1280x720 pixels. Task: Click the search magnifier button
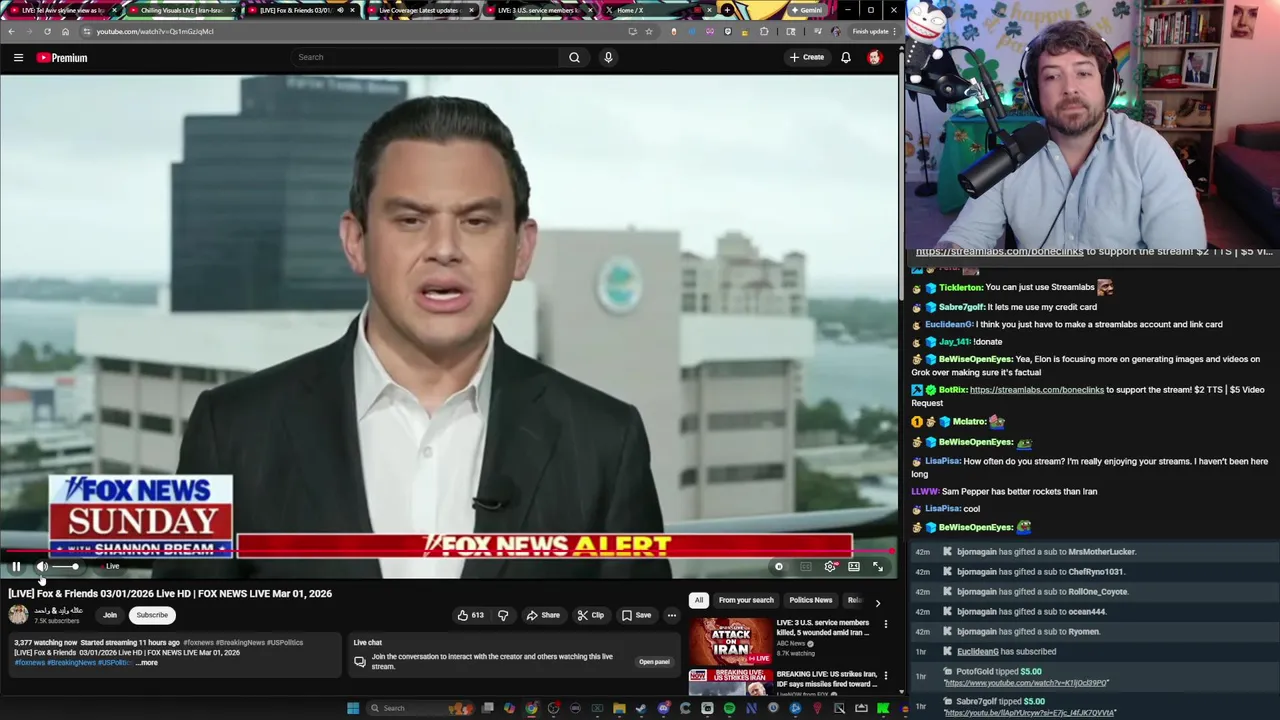pyautogui.click(x=574, y=57)
